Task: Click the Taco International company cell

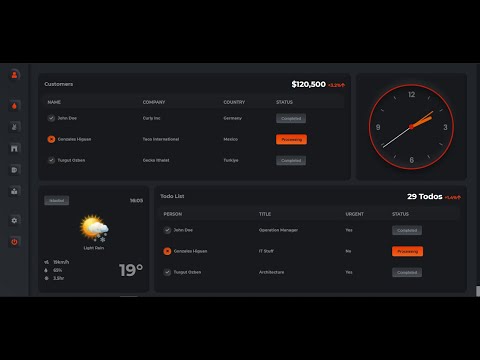Action: point(161,139)
